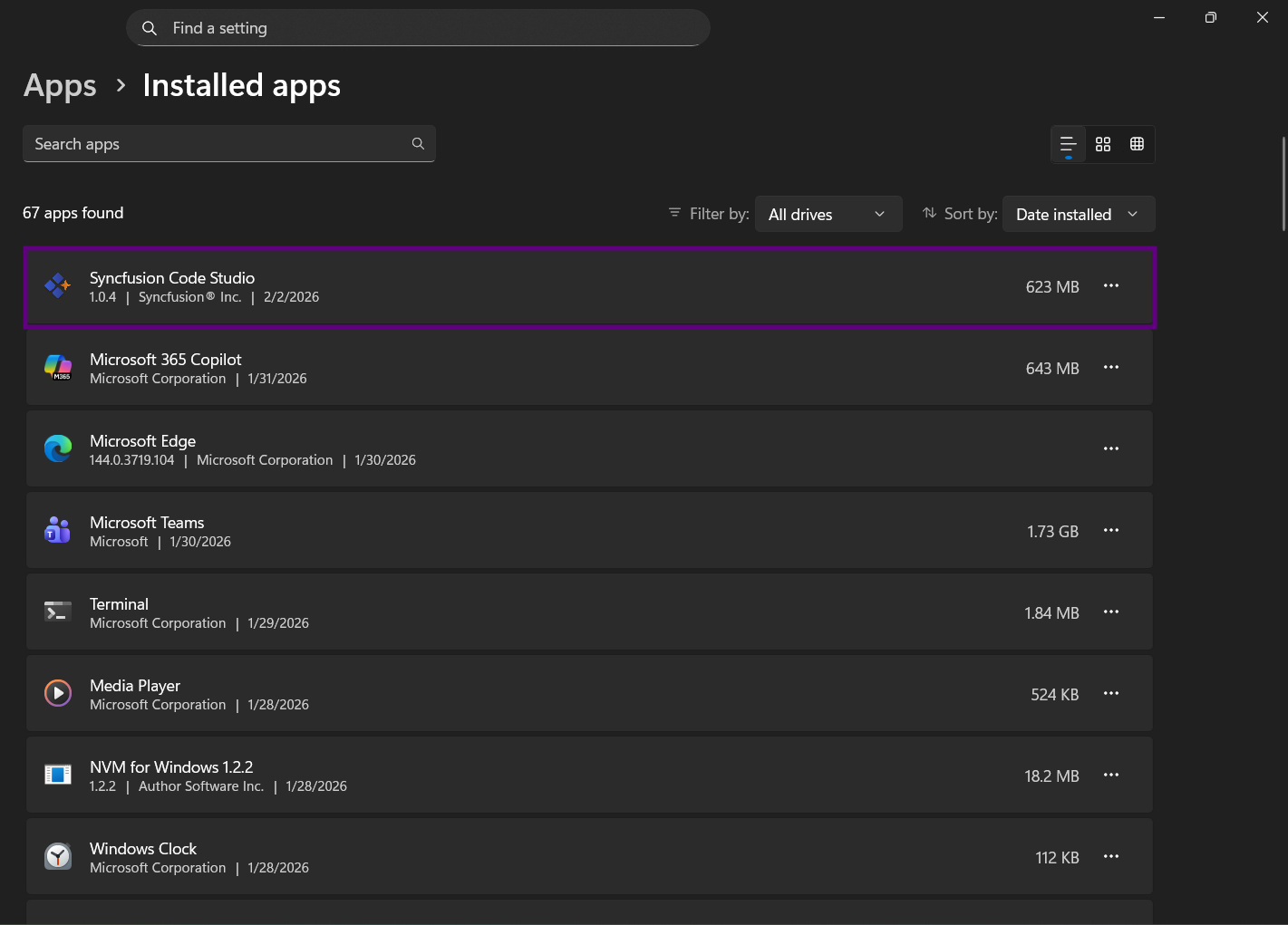Open more options for Syncfusion Code Studio
Image resolution: width=1288 pixels, height=925 pixels.
click(1111, 286)
